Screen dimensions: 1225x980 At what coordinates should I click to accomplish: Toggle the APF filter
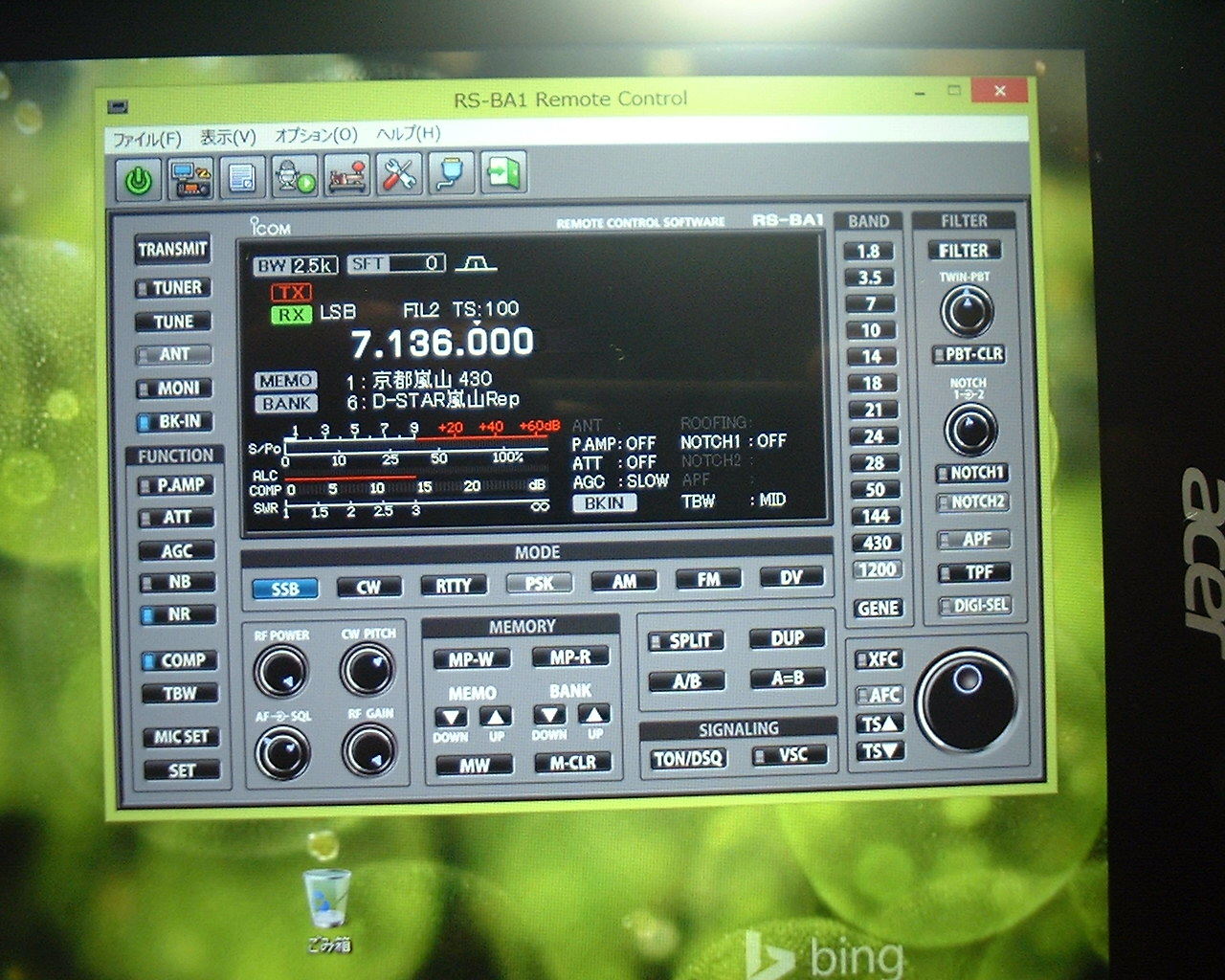pos(974,539)
